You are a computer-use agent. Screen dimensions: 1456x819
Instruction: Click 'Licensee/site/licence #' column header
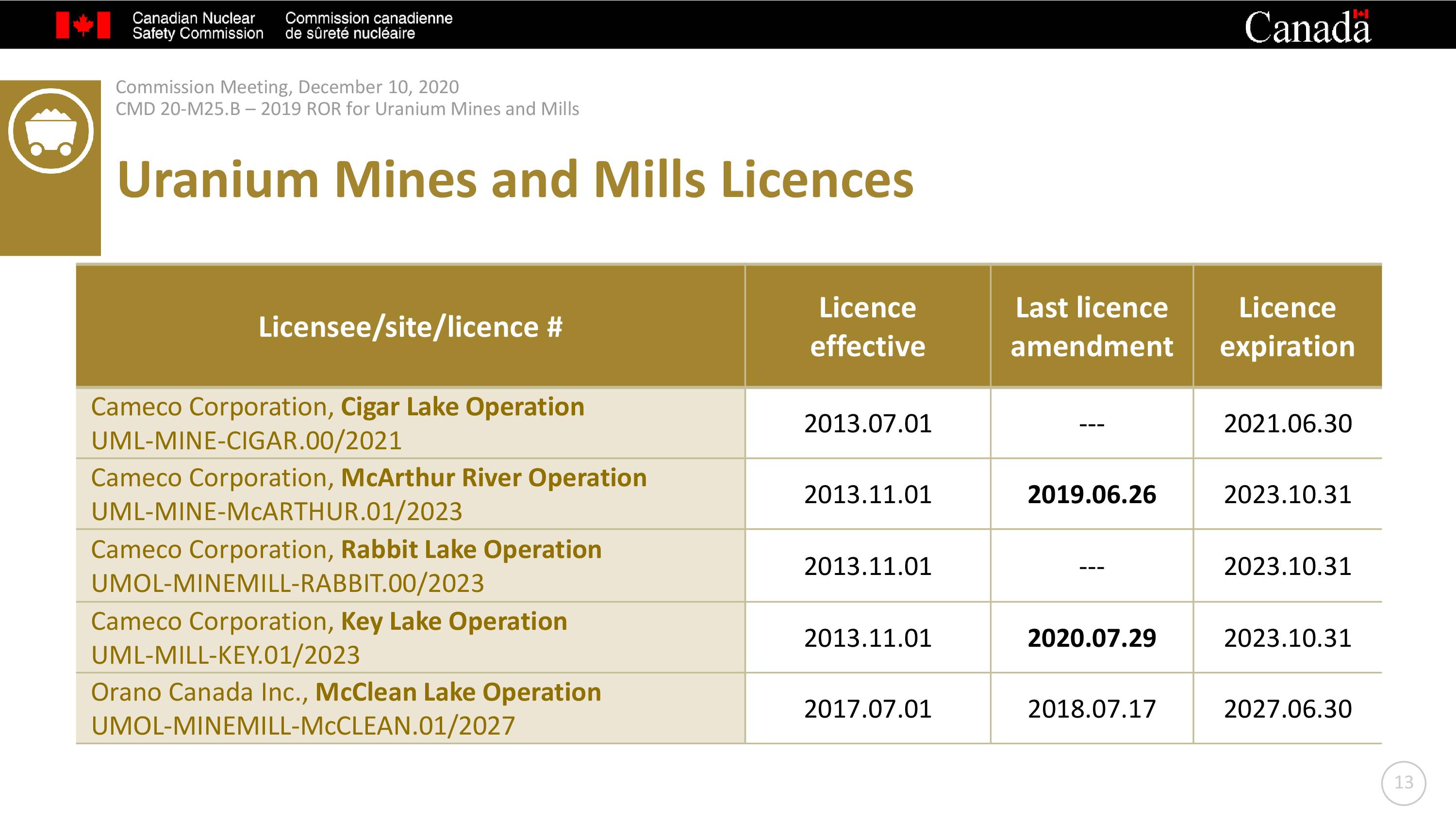(410, 327)
